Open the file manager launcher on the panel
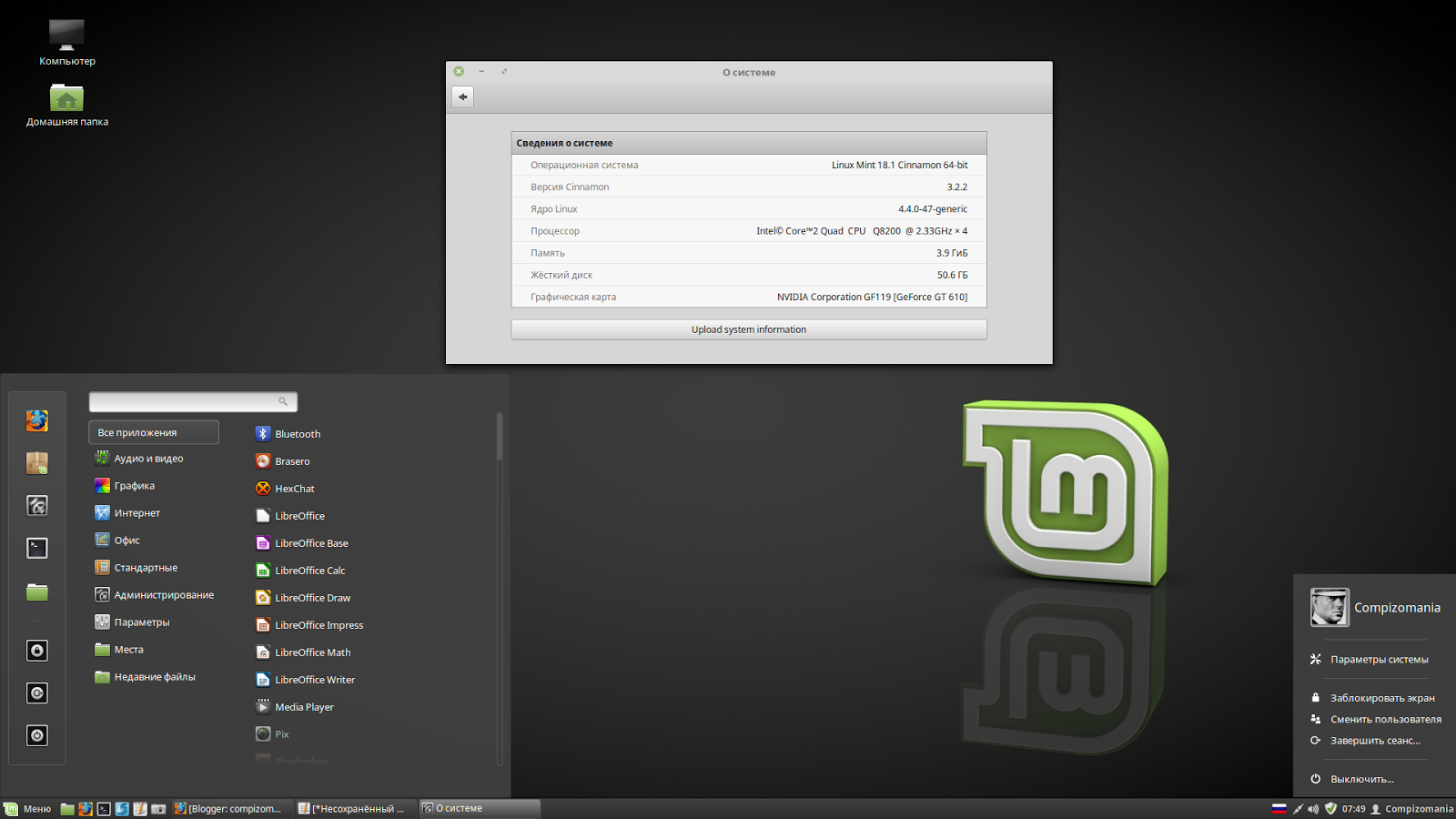 pos(67,808)
